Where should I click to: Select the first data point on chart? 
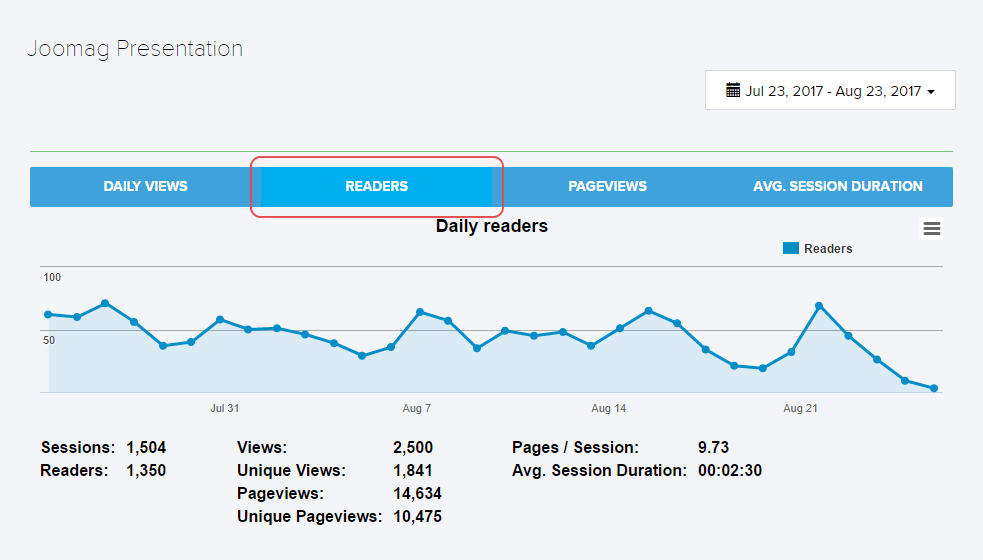[48, 314]
